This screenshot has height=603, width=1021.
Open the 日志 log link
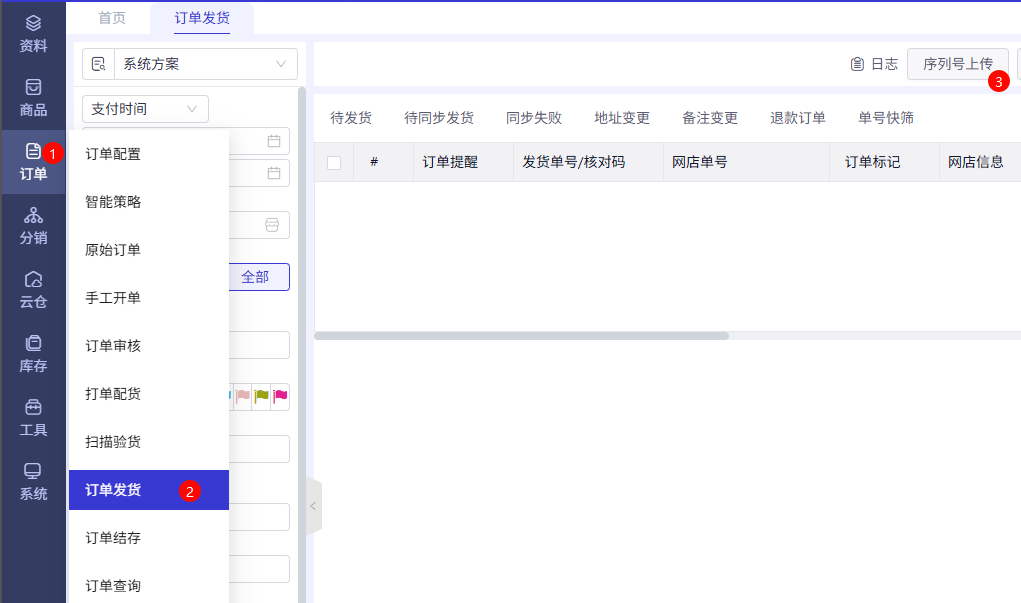[874, 64]
